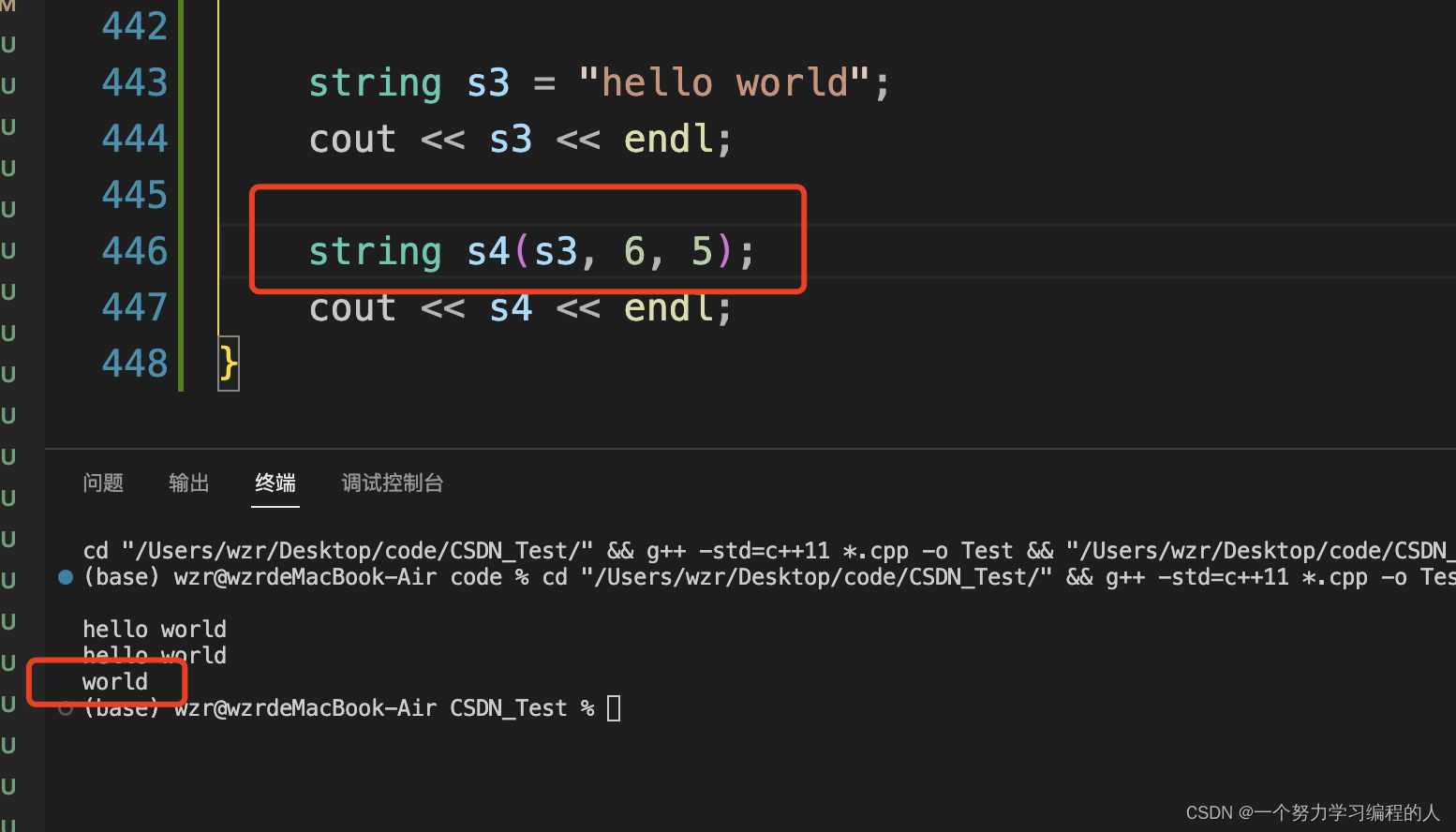Click the closing brace on line 448
Image resolution: width=1456 pixels, height=832 pixels.
[229, 364]
